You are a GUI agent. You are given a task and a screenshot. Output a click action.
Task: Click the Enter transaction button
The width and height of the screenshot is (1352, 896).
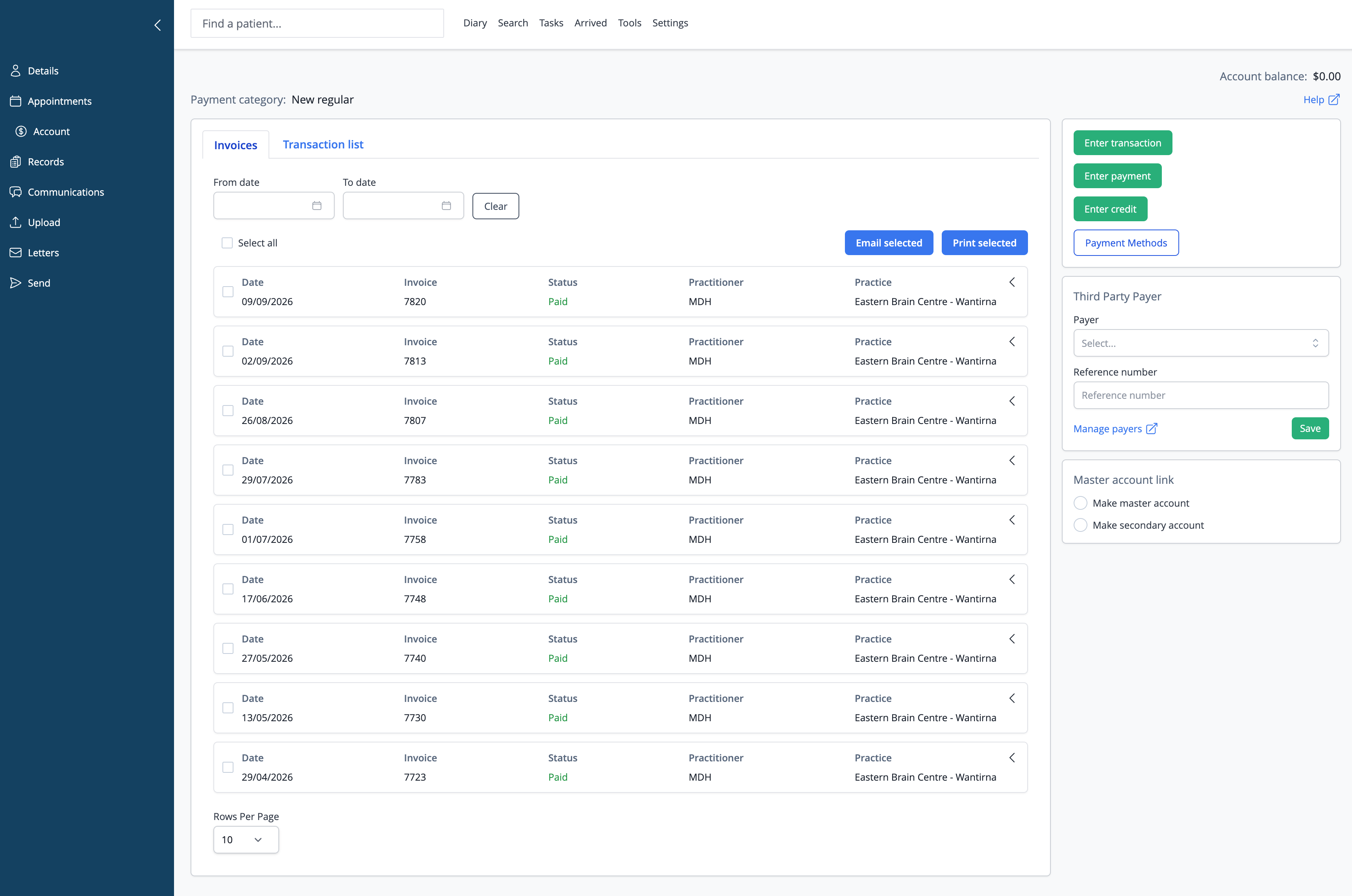[x=1122, y=143]
